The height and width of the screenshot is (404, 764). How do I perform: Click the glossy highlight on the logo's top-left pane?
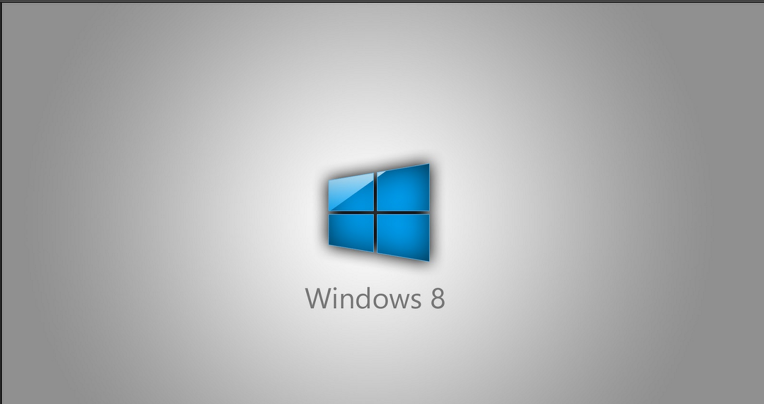(x=343, y=186)
